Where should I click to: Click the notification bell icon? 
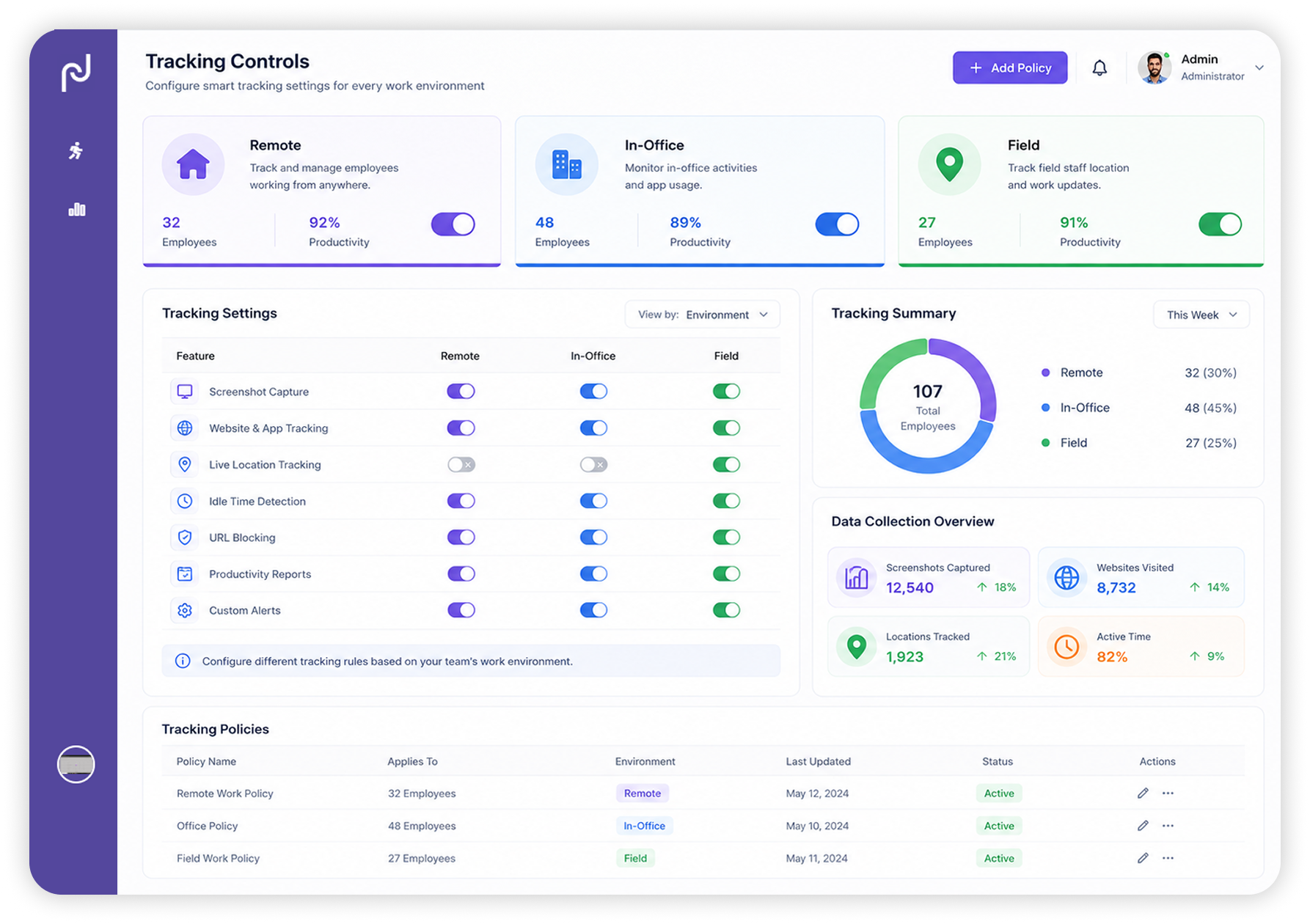(1099, 68)
